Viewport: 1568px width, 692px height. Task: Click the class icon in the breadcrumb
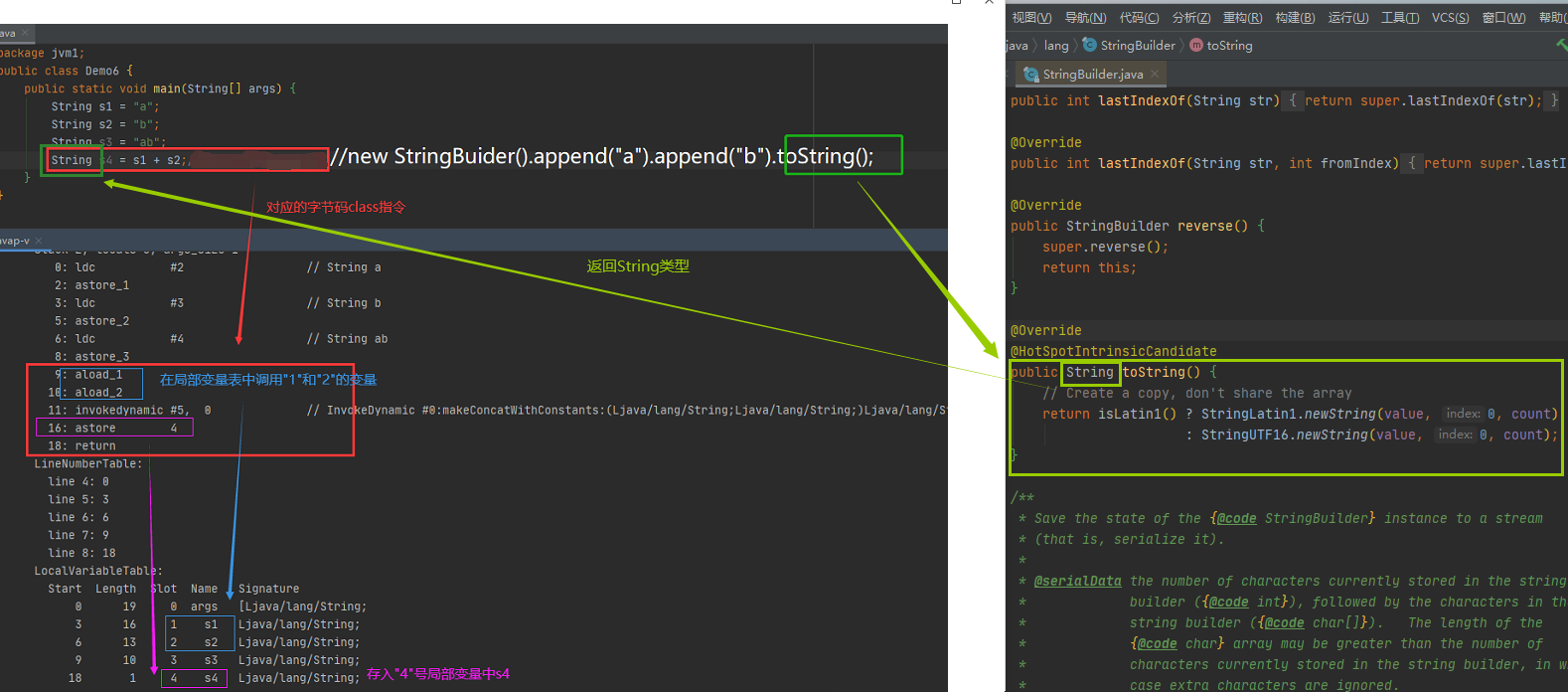coord(1090,45)
